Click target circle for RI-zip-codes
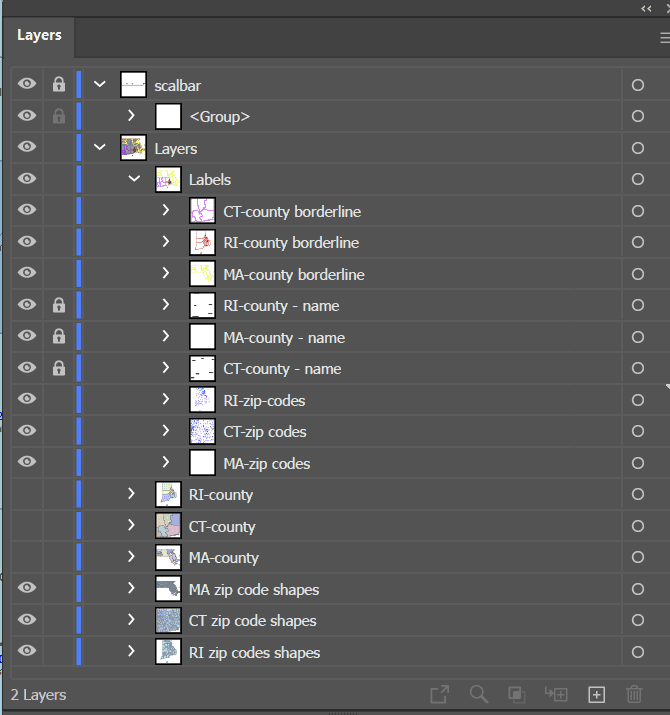670x715 pixels. [638, 400]
